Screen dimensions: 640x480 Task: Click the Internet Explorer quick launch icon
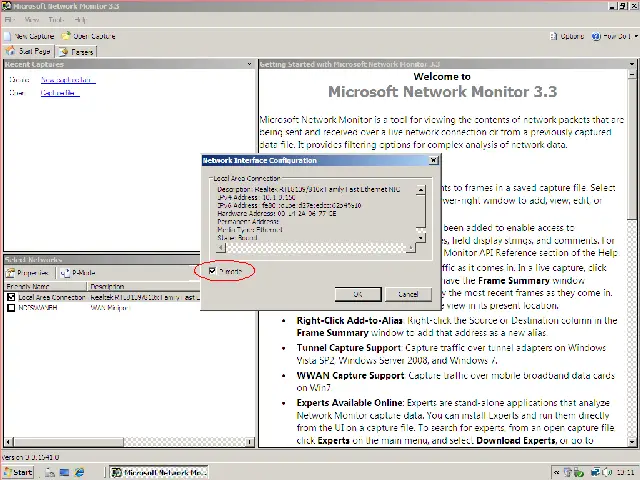[79, 472]
